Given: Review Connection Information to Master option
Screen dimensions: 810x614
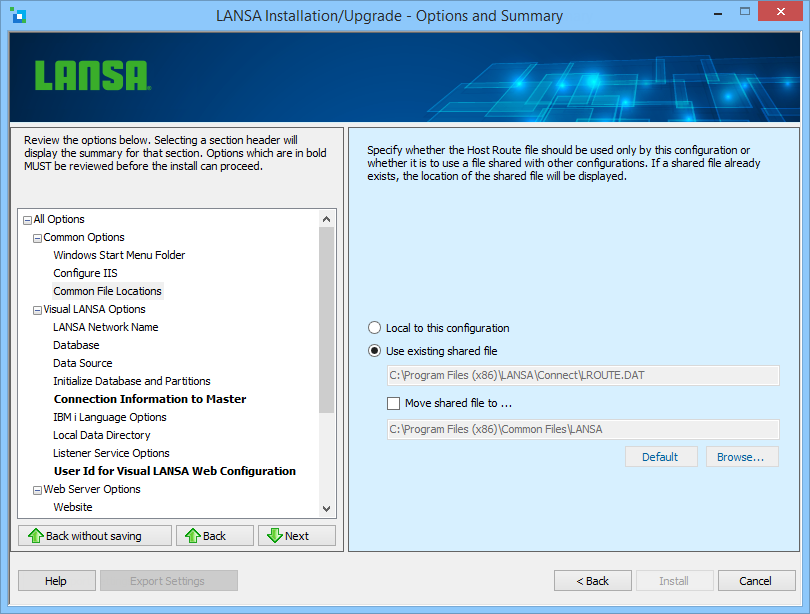Looking at the screenshot, I should [150, 399].
